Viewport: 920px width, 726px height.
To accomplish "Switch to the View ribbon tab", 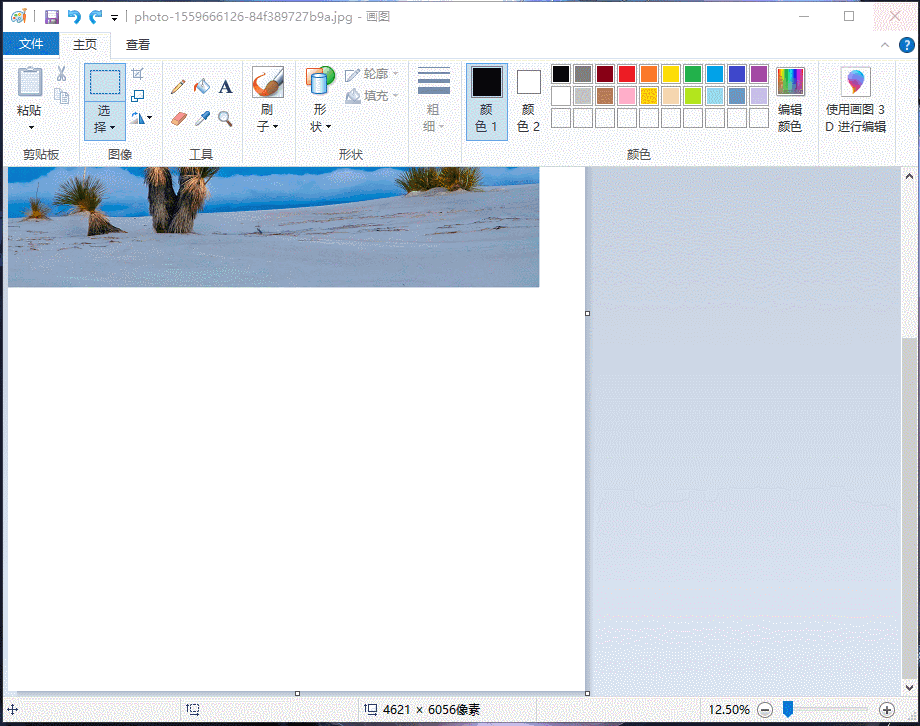I will pyautogui.click(x=138, y=44).
